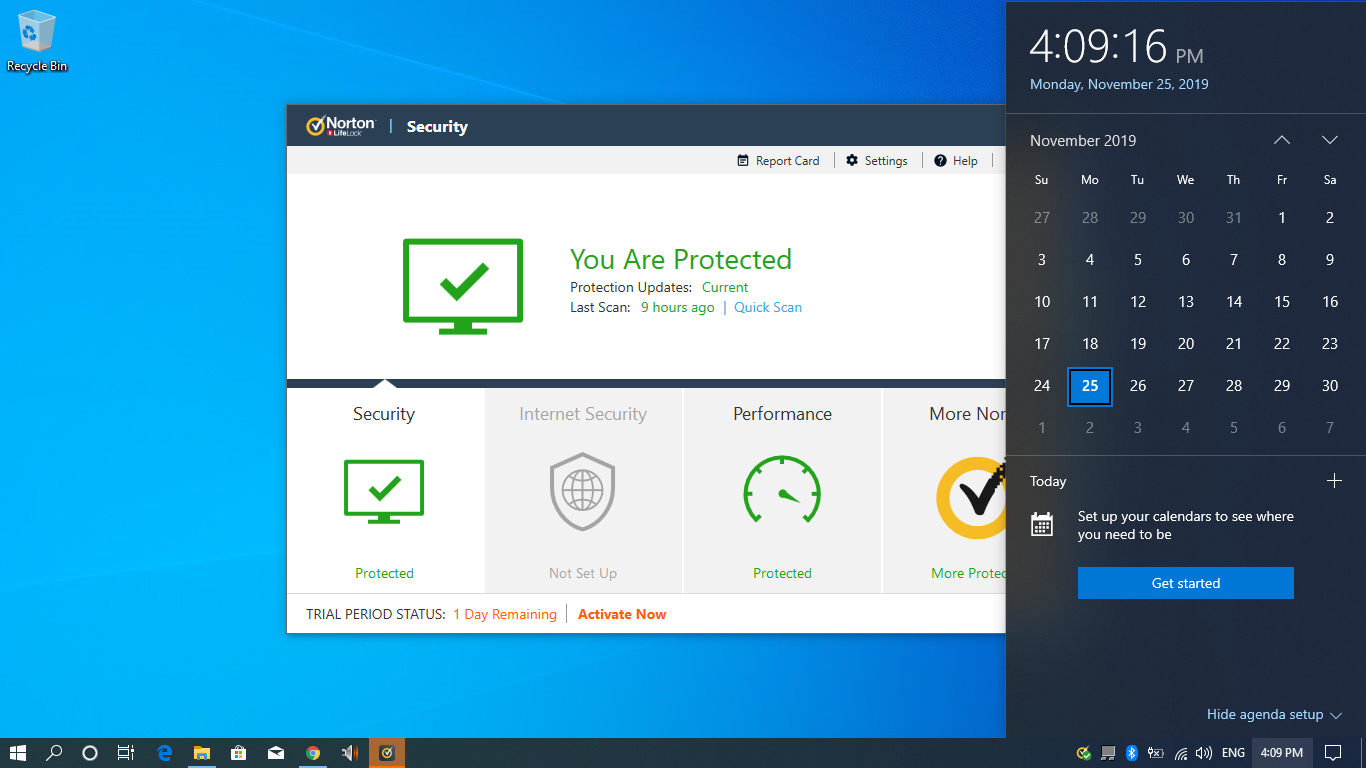The height and width of the screenshot is (768, 1366).
Task: Click the Norton LifeLock logo
Action: 340,126
